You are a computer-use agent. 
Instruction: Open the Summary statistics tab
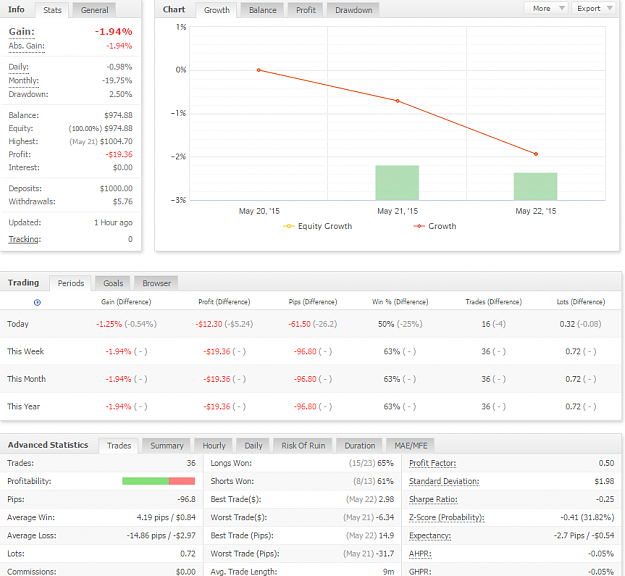167,445
